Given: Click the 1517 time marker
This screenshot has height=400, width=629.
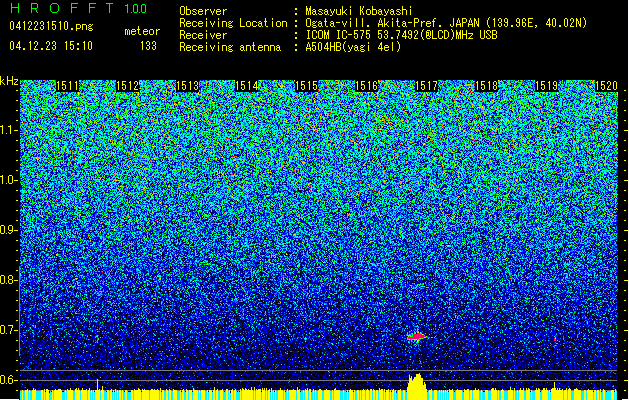Looking at the screenshot, I should coord(426,86).
